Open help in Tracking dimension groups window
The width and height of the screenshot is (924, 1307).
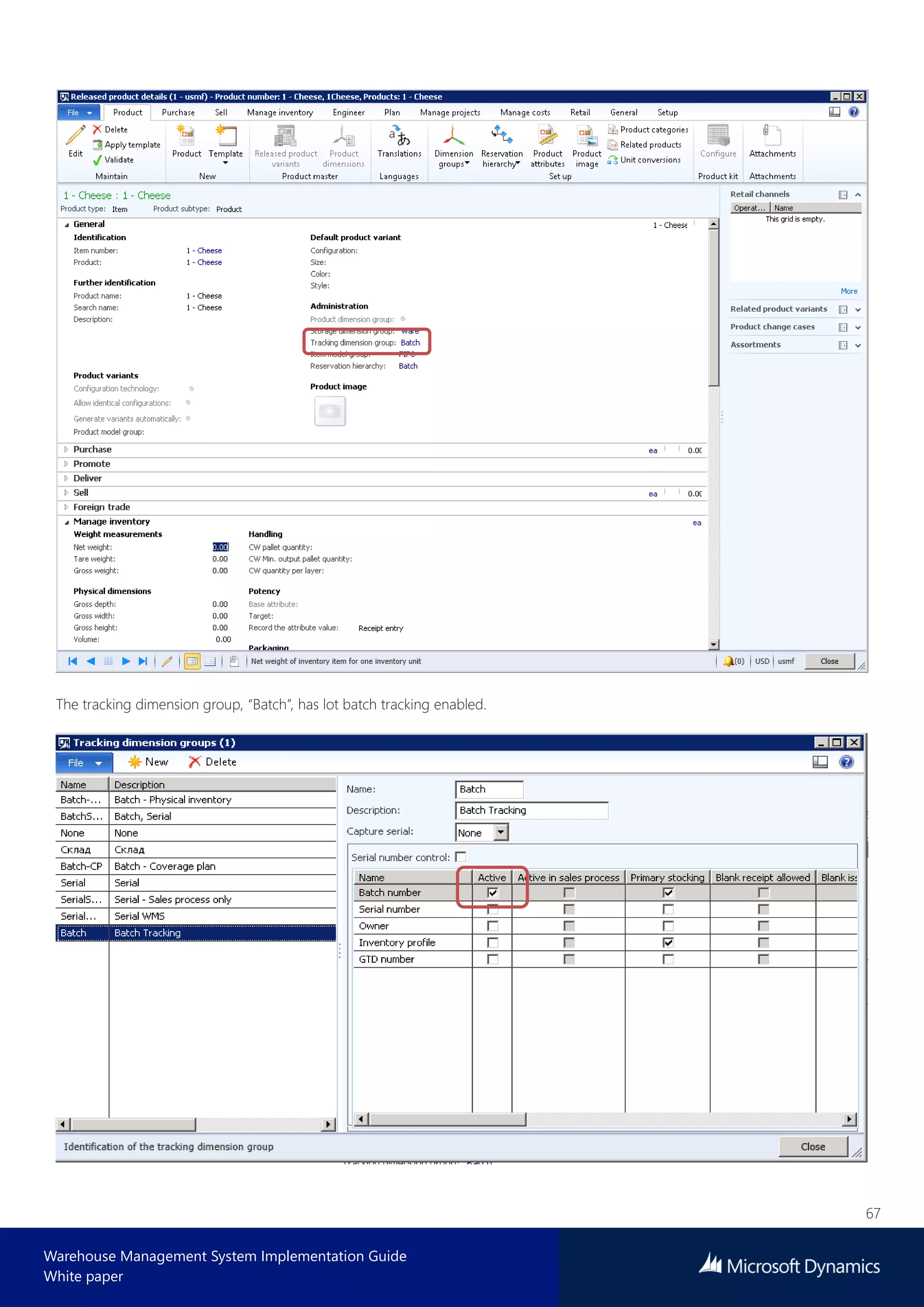[x=846, y=762]
